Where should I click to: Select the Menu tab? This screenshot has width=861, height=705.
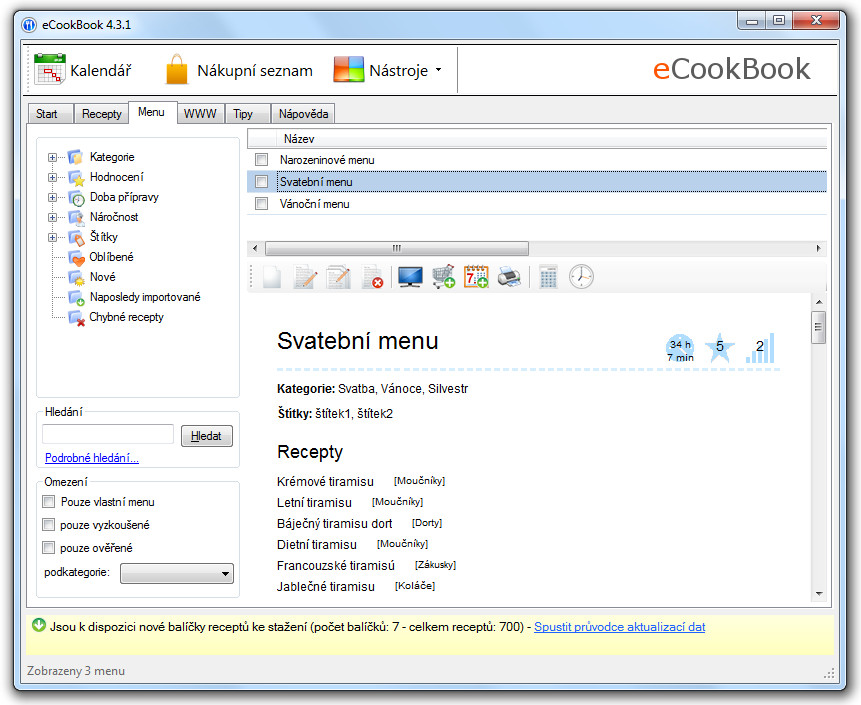coord(152,112)
